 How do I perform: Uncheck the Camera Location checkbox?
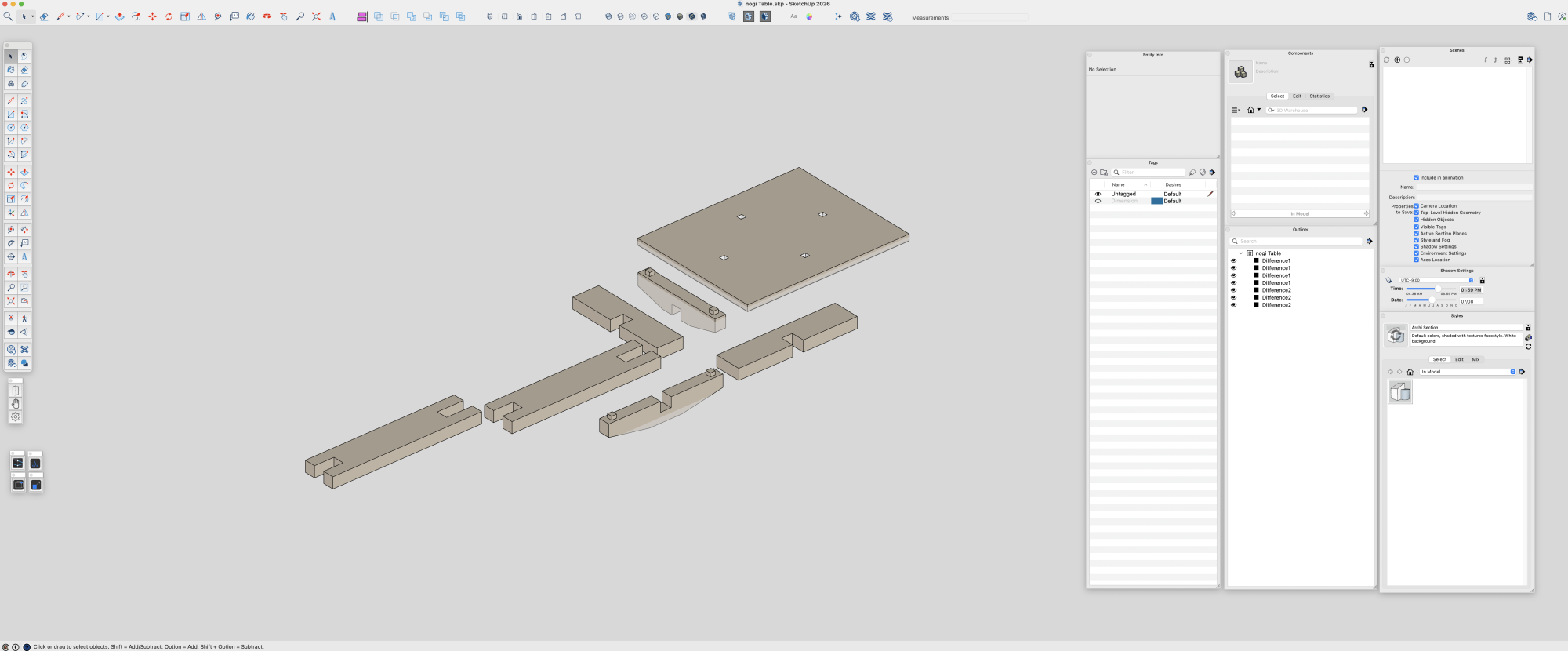(x=1417, y=206)
